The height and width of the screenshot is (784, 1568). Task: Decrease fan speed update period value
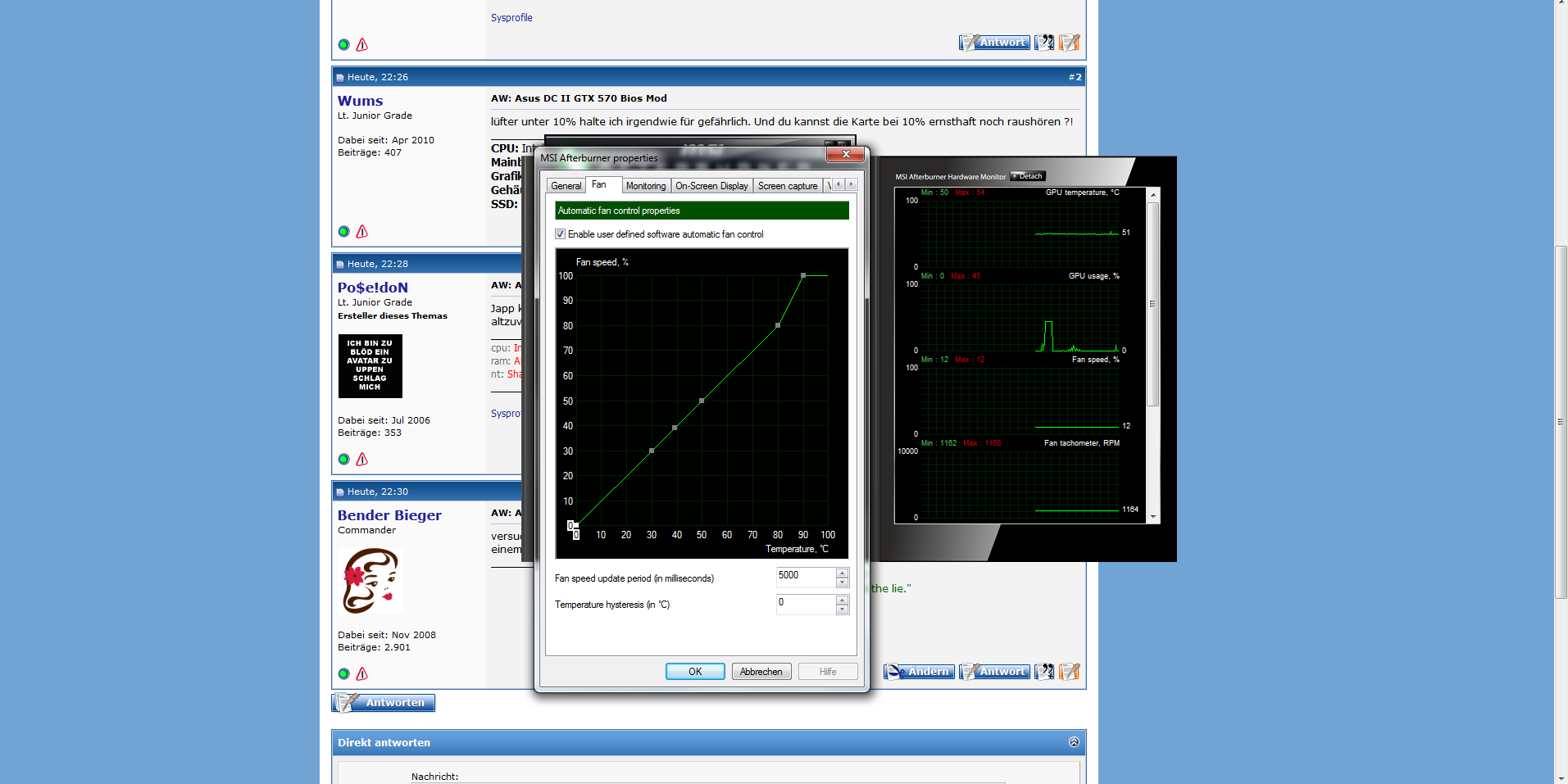(x=842, y=582)
